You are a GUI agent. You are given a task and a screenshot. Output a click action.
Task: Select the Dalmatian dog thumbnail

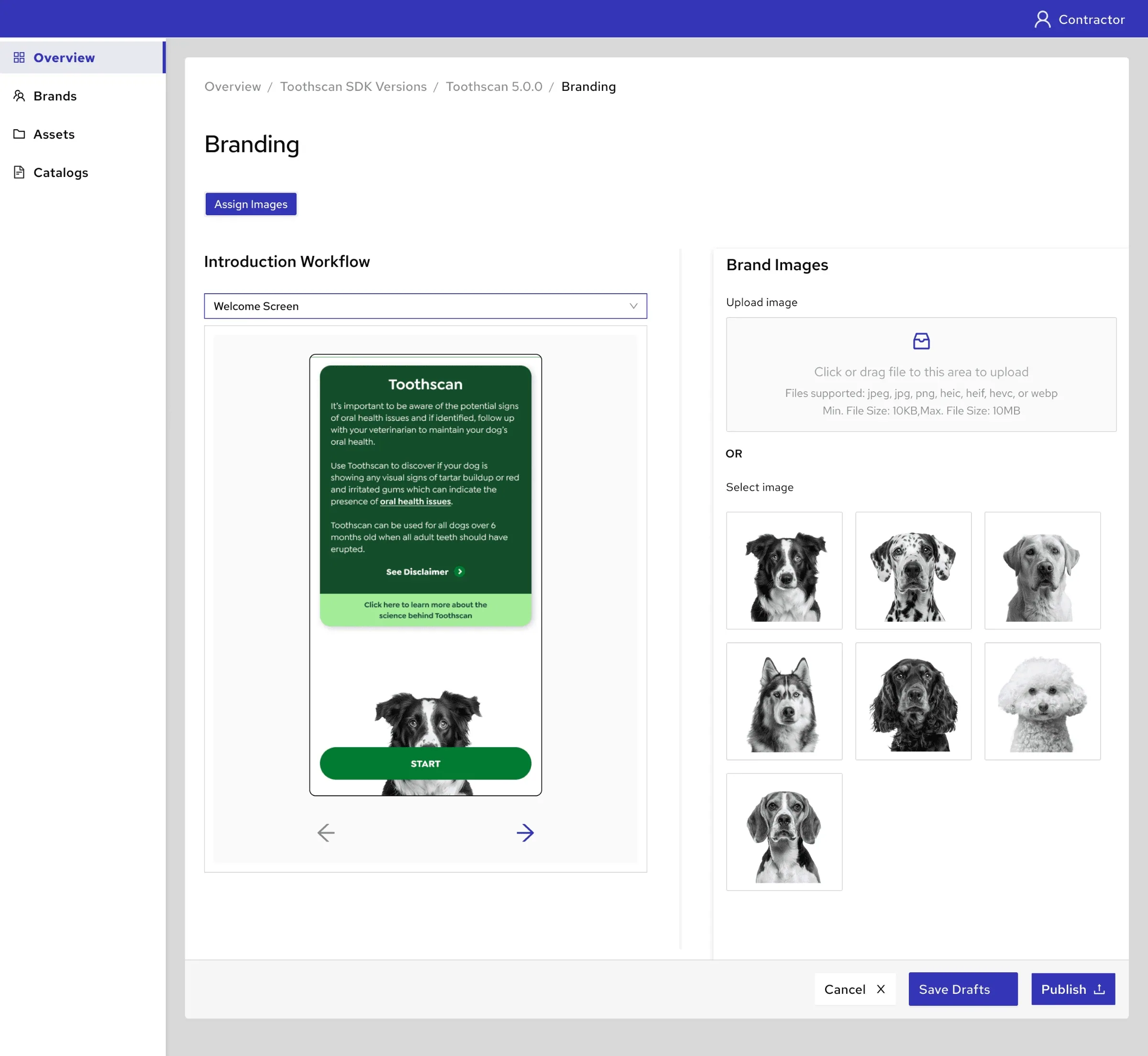click(913, 570)
